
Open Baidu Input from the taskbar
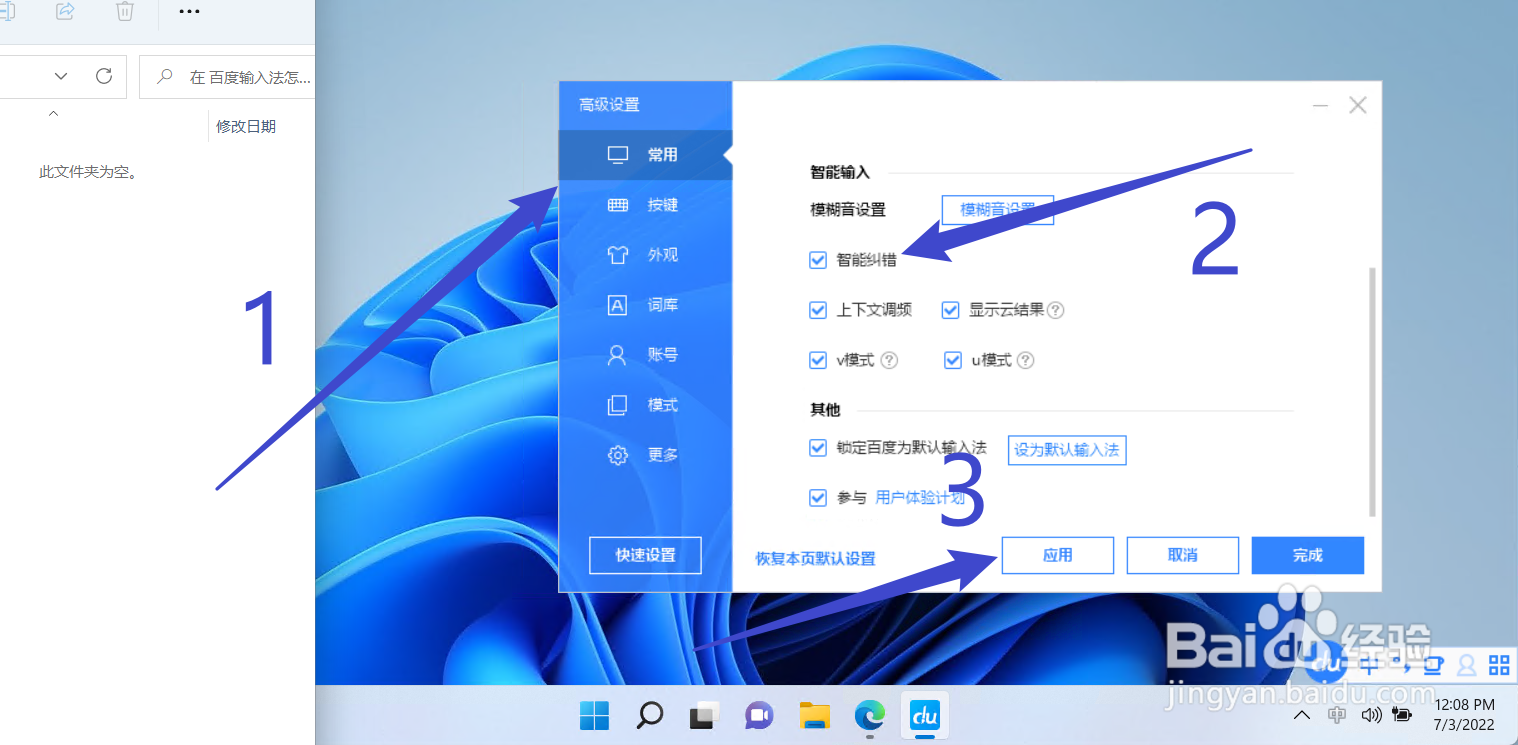click(924, 716)
